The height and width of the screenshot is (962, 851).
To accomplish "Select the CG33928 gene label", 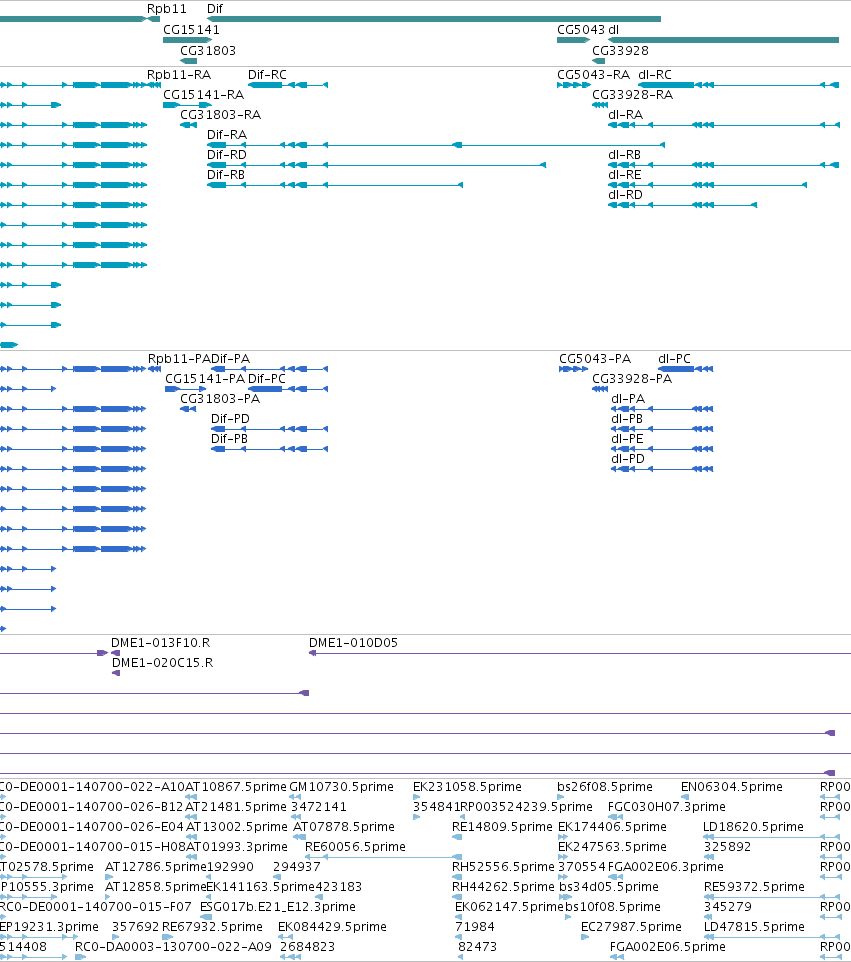I will pos(620,51).
